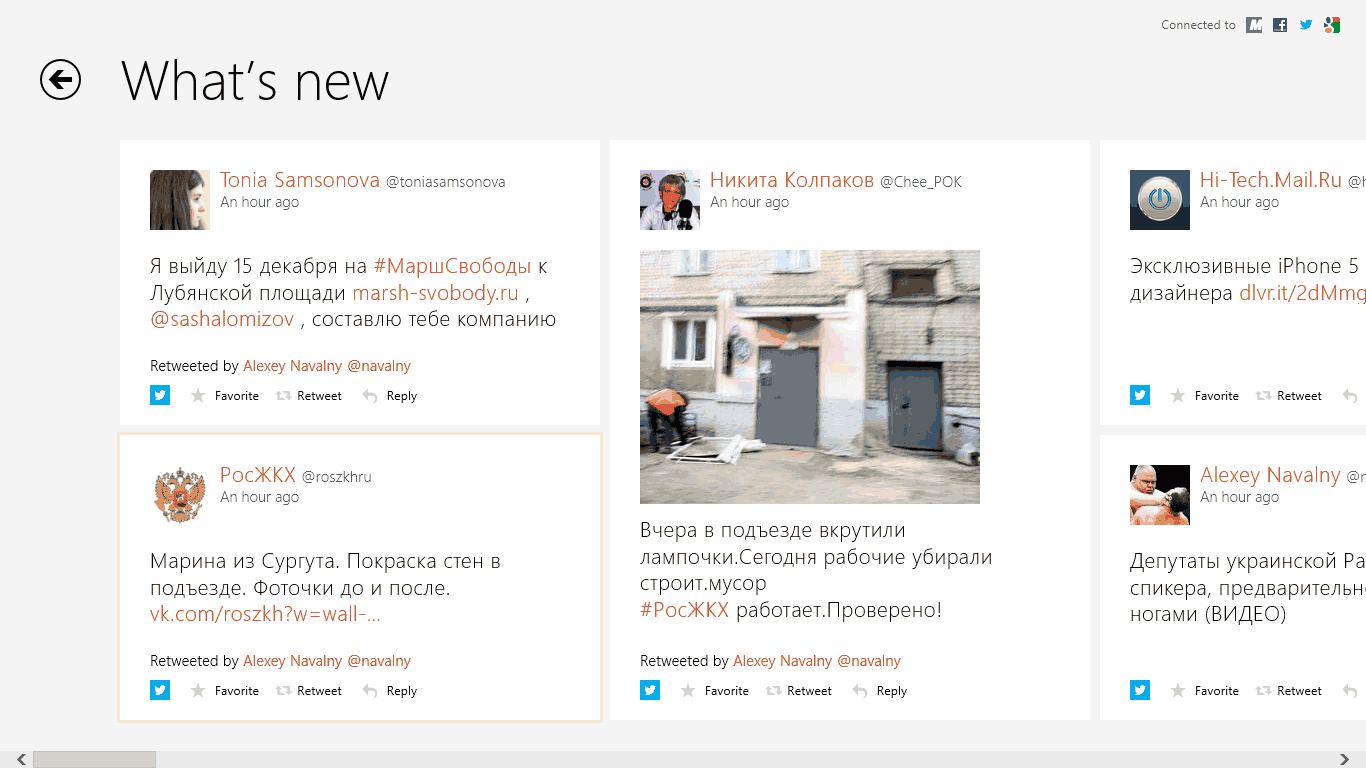Open Никита Колпаков name link

pyautogui.click(x=792, y=180)
